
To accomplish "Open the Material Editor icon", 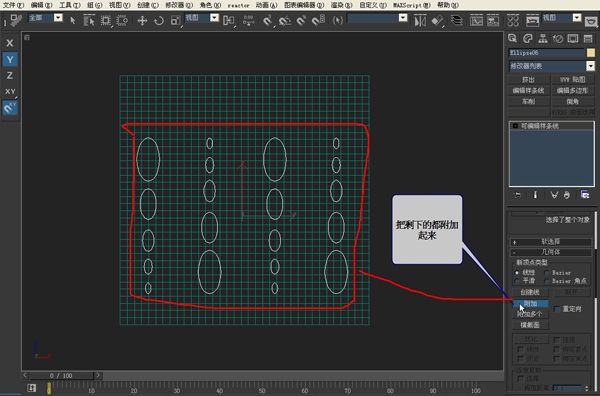I will [513, 20].
